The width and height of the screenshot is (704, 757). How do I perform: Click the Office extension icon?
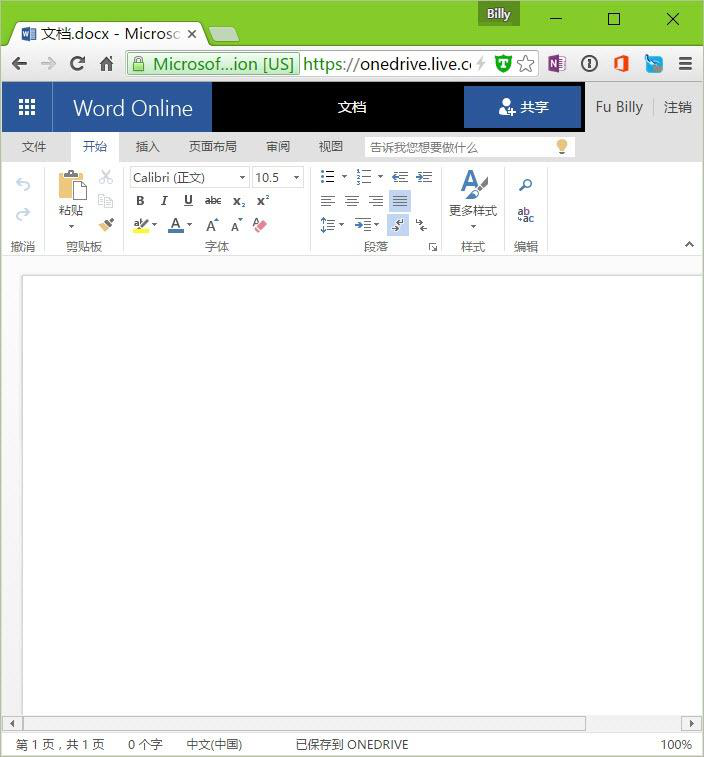pyautogui.click(x=621, y=63)
